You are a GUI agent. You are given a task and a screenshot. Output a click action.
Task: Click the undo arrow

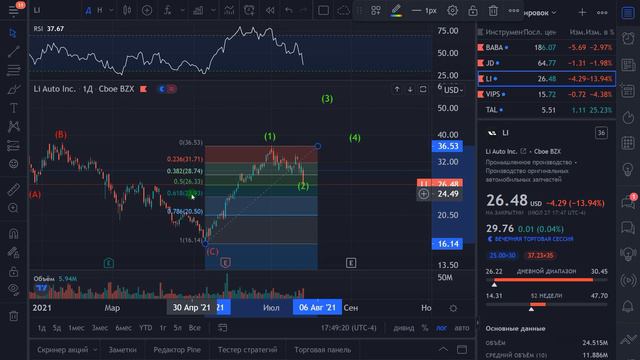289,10
